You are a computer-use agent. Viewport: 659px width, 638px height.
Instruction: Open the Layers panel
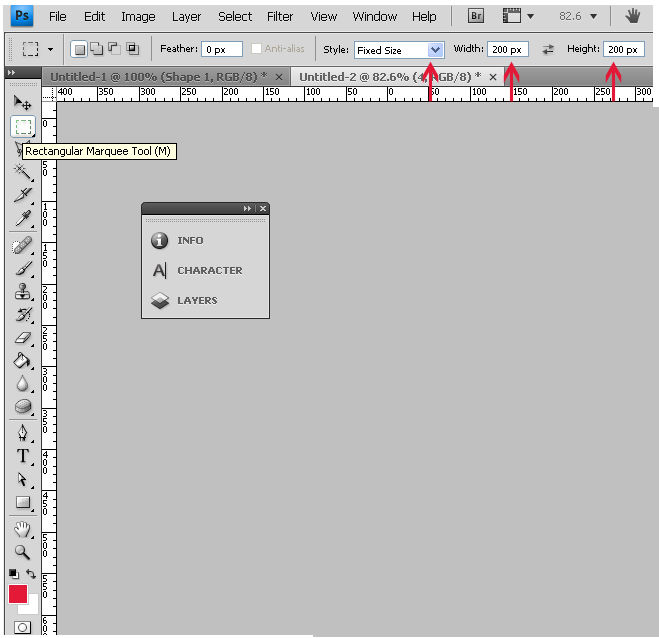pyautogui.click(x=185, y=301)
